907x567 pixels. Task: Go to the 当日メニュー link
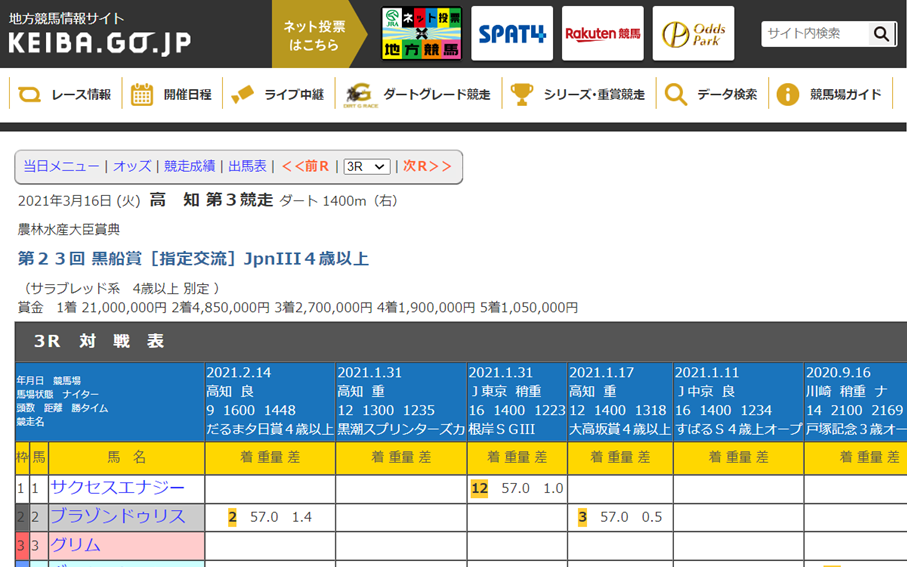[61, 166]
